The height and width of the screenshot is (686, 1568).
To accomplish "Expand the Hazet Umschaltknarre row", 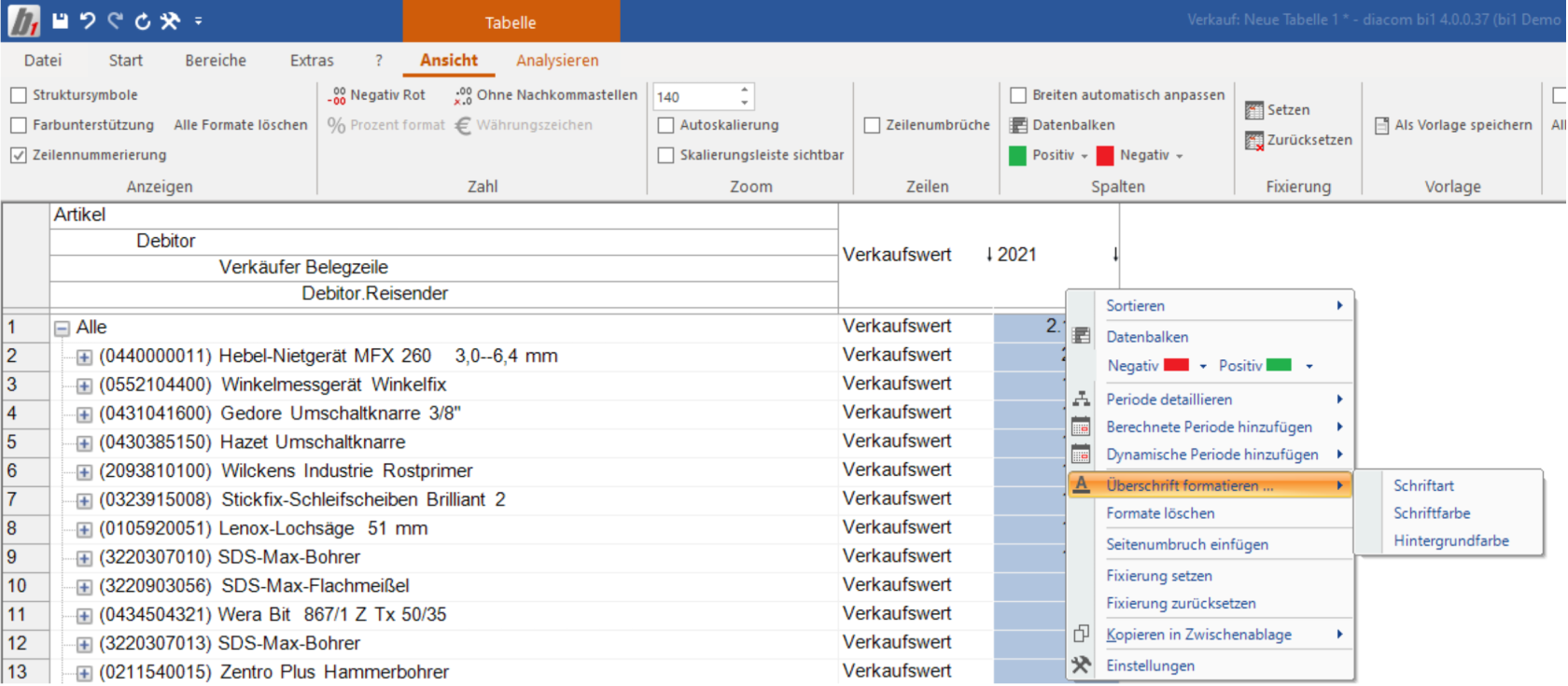I will tap(84, 443).
